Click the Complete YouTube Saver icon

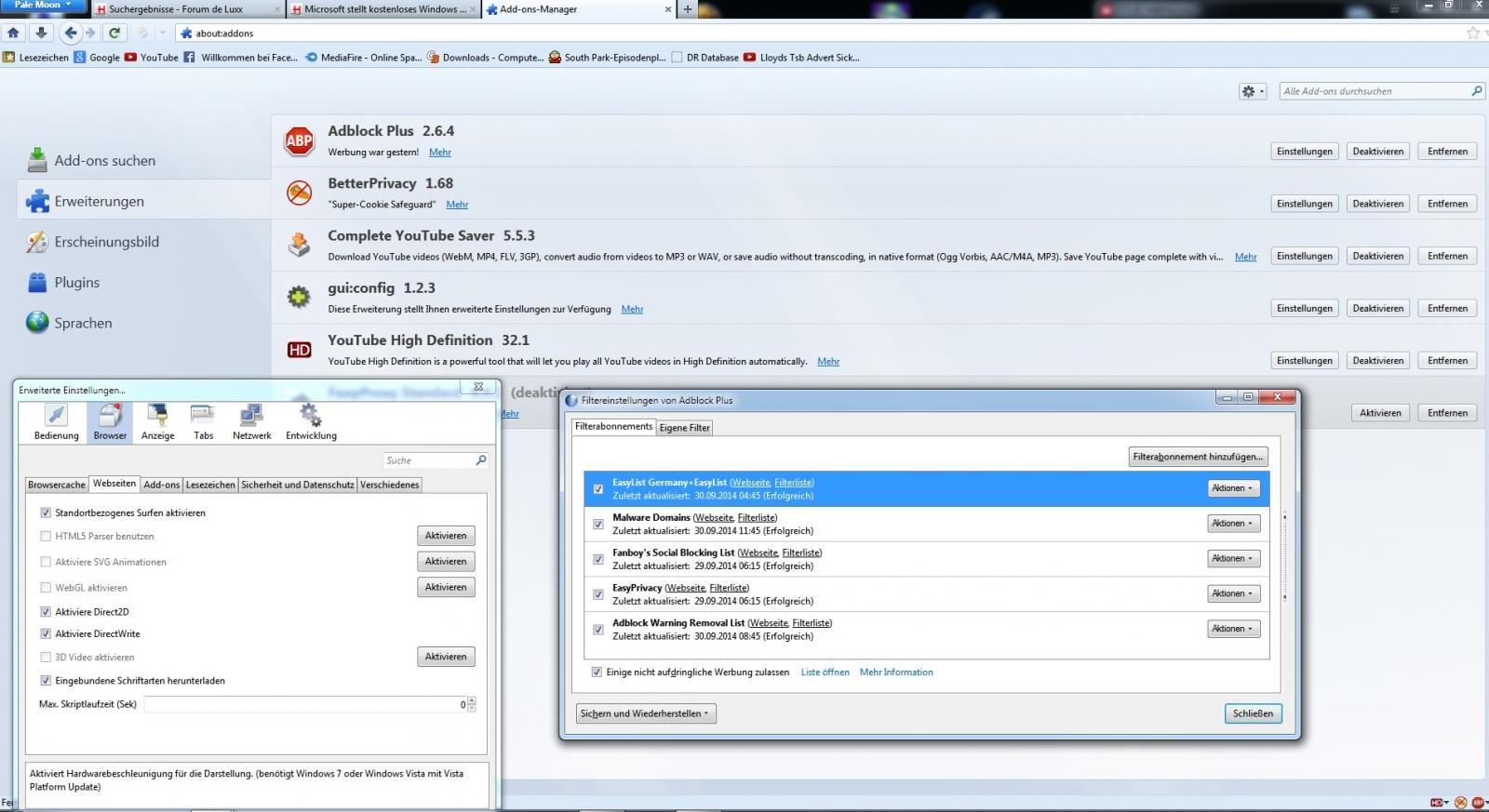(x=299, y=245)
